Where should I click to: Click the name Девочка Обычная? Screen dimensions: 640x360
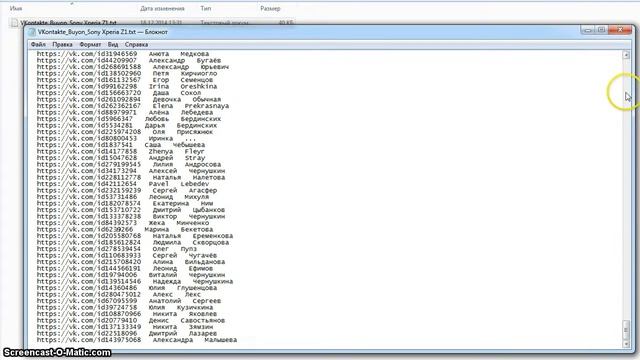pos(187,100)
